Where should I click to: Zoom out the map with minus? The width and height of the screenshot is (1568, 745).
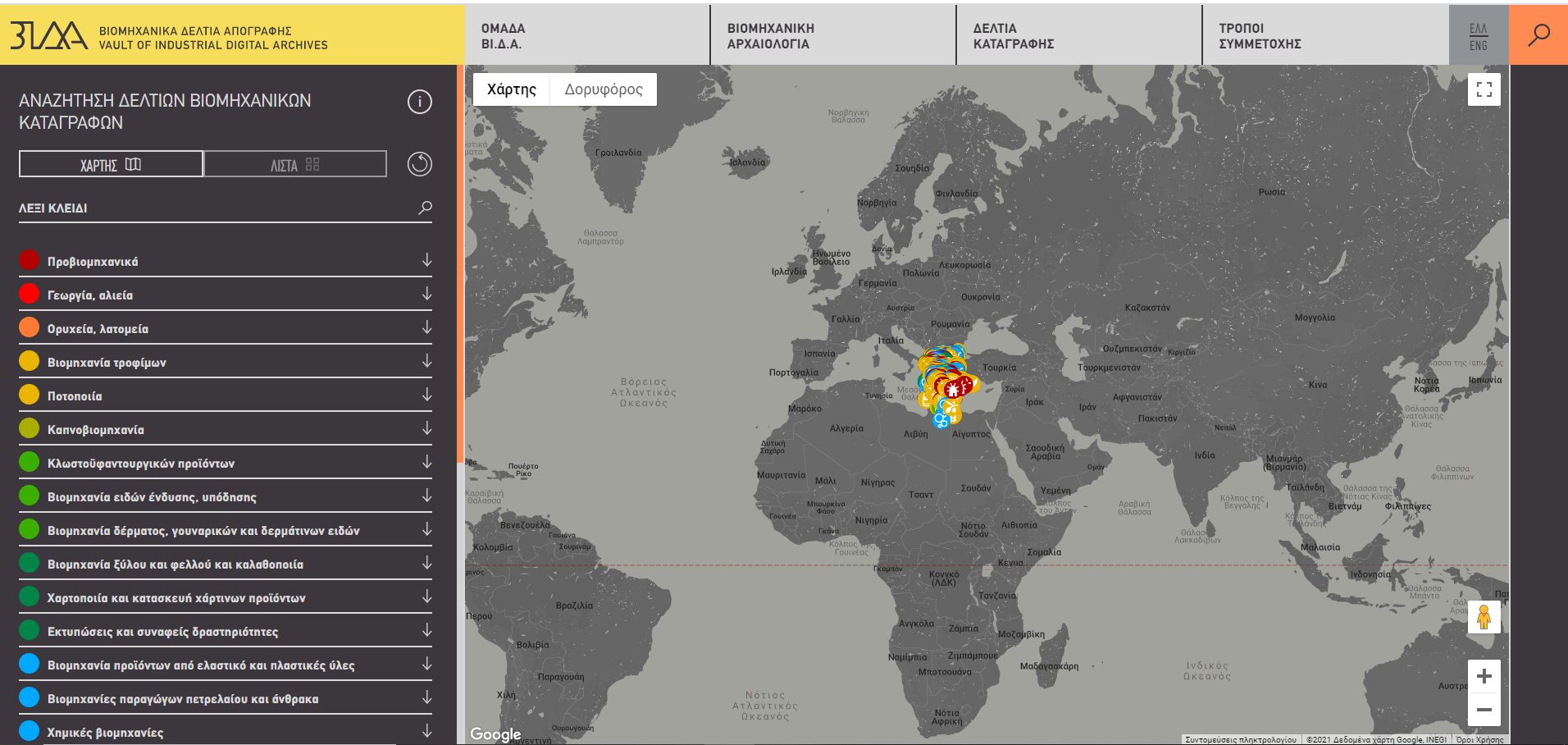pyautogui.click(x=1484, y=710)
